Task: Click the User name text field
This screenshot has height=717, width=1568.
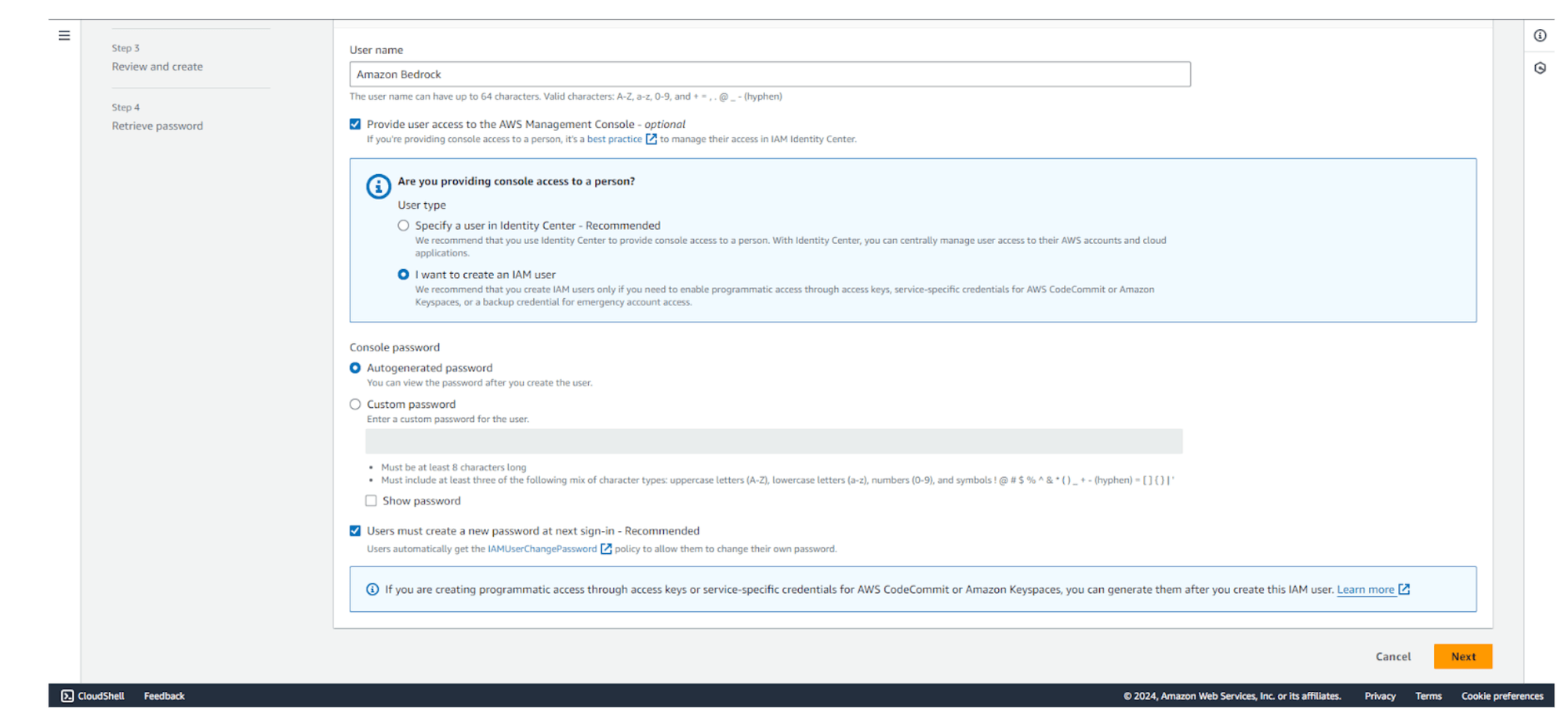Action: point(769,75)
